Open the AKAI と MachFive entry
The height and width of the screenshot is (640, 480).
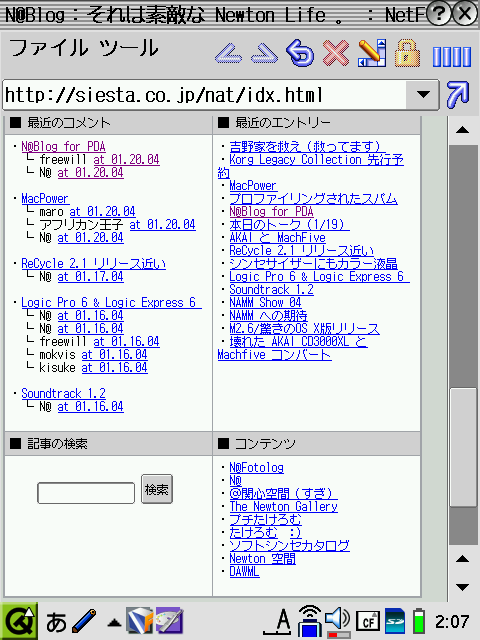(278, 238)
